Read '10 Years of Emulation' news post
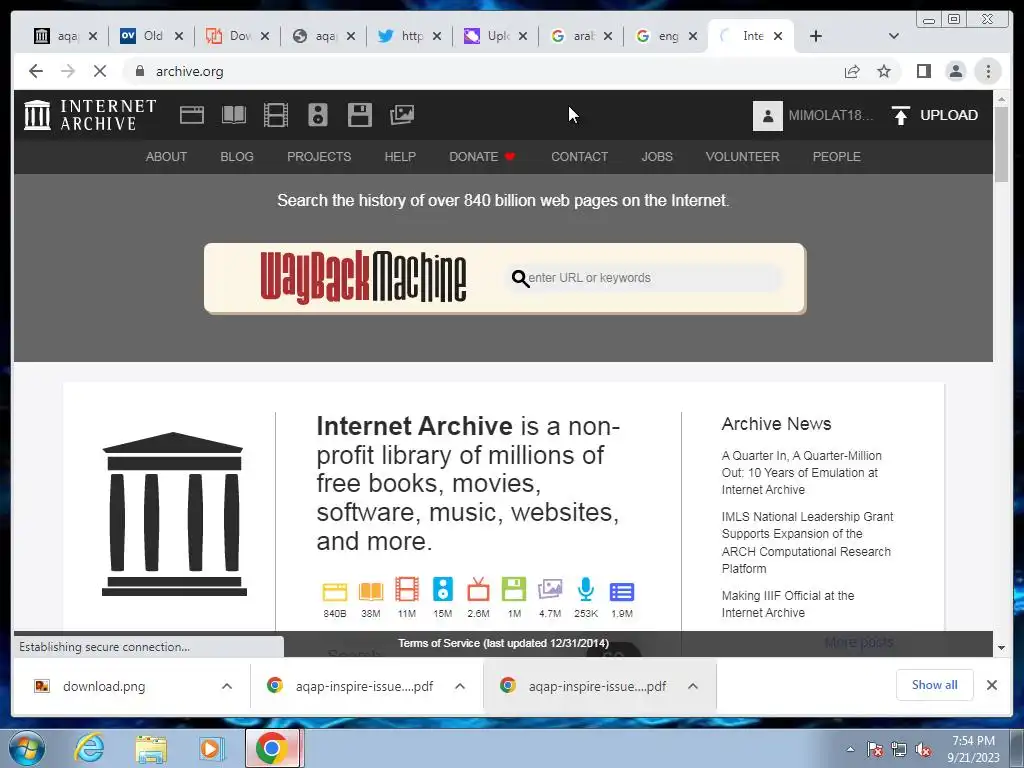Screen dimensions: 1024x768 point(802,473)
